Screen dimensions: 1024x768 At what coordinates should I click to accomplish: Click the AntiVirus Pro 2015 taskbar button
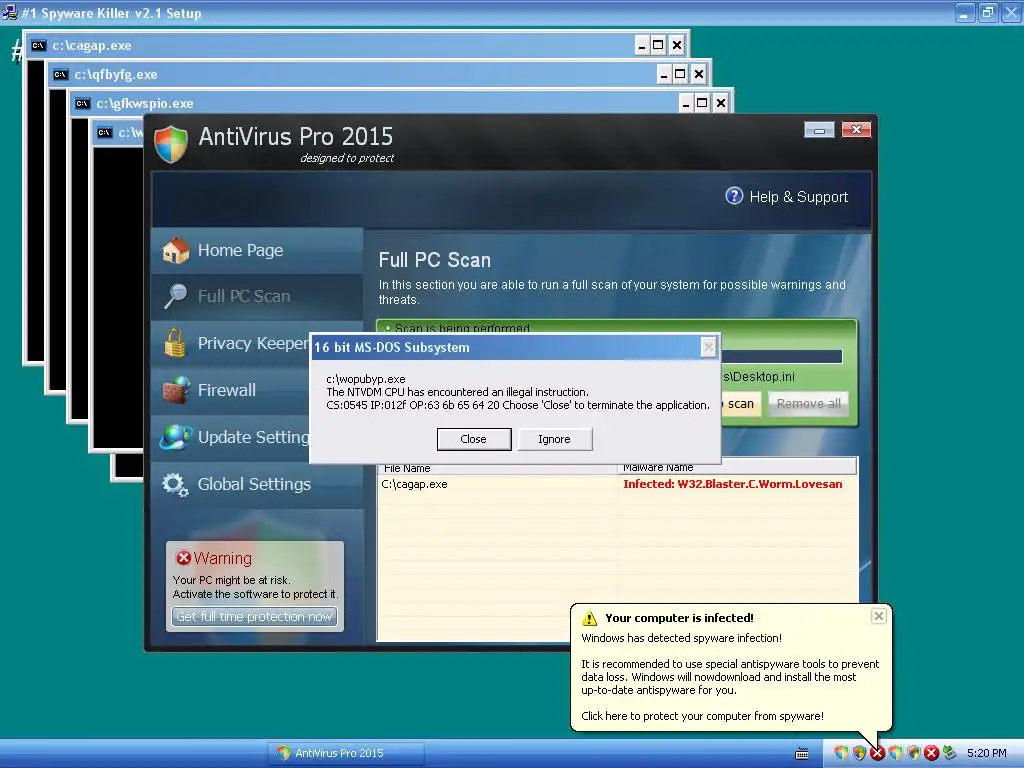click(347, 754)
